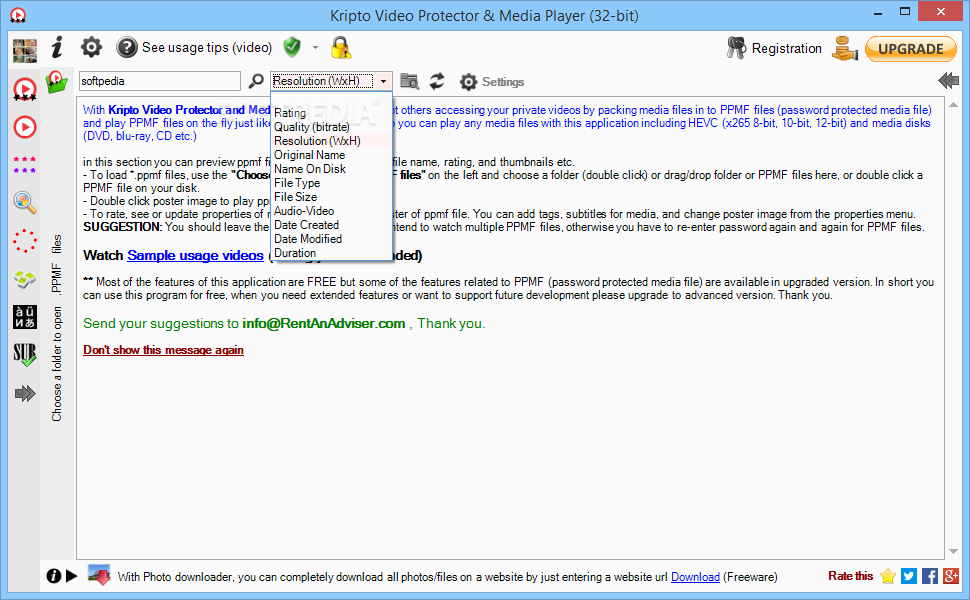The image size is (970, 600).
Task: Open the top toolbar gear settings icon
Action: pyautogui.click(x=91, y=47)
